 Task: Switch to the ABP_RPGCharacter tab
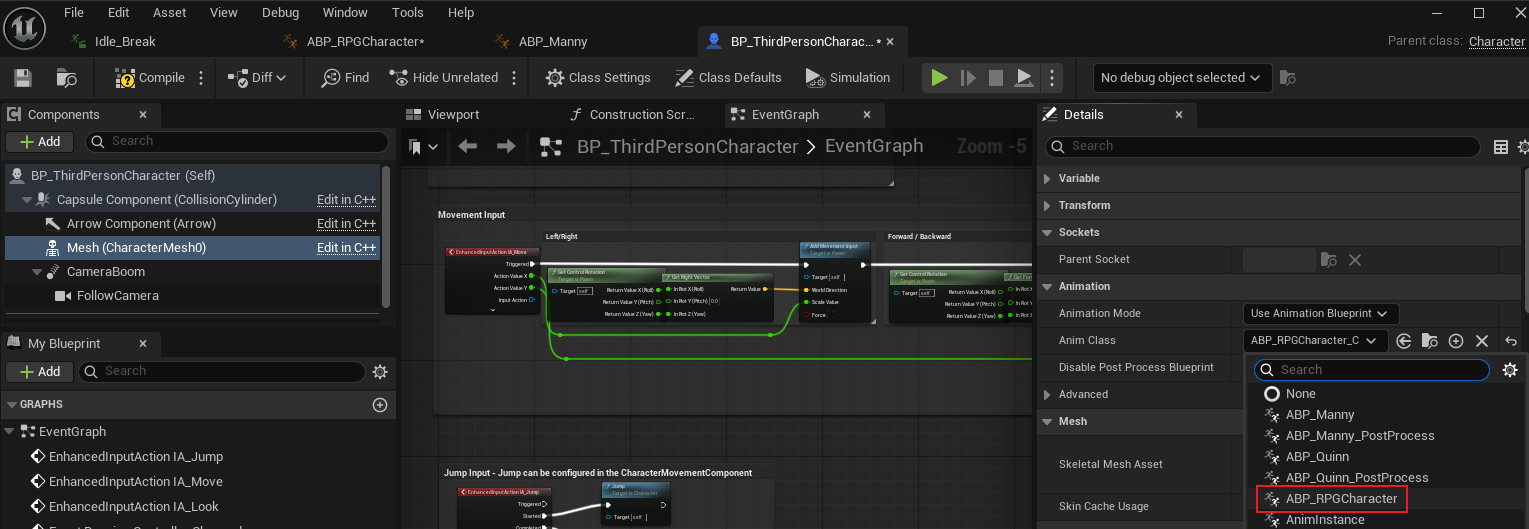[365, 42]
